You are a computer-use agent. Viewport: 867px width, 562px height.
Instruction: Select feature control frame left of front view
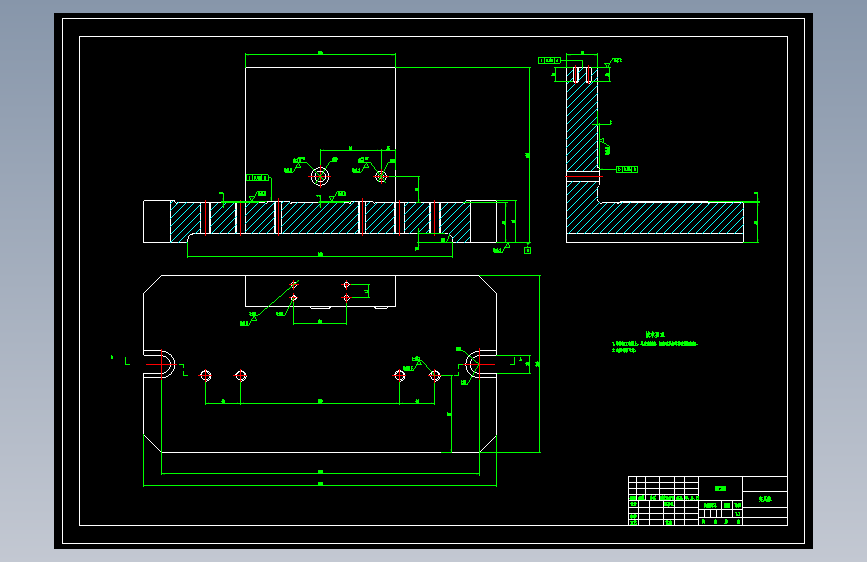[258, 178]
